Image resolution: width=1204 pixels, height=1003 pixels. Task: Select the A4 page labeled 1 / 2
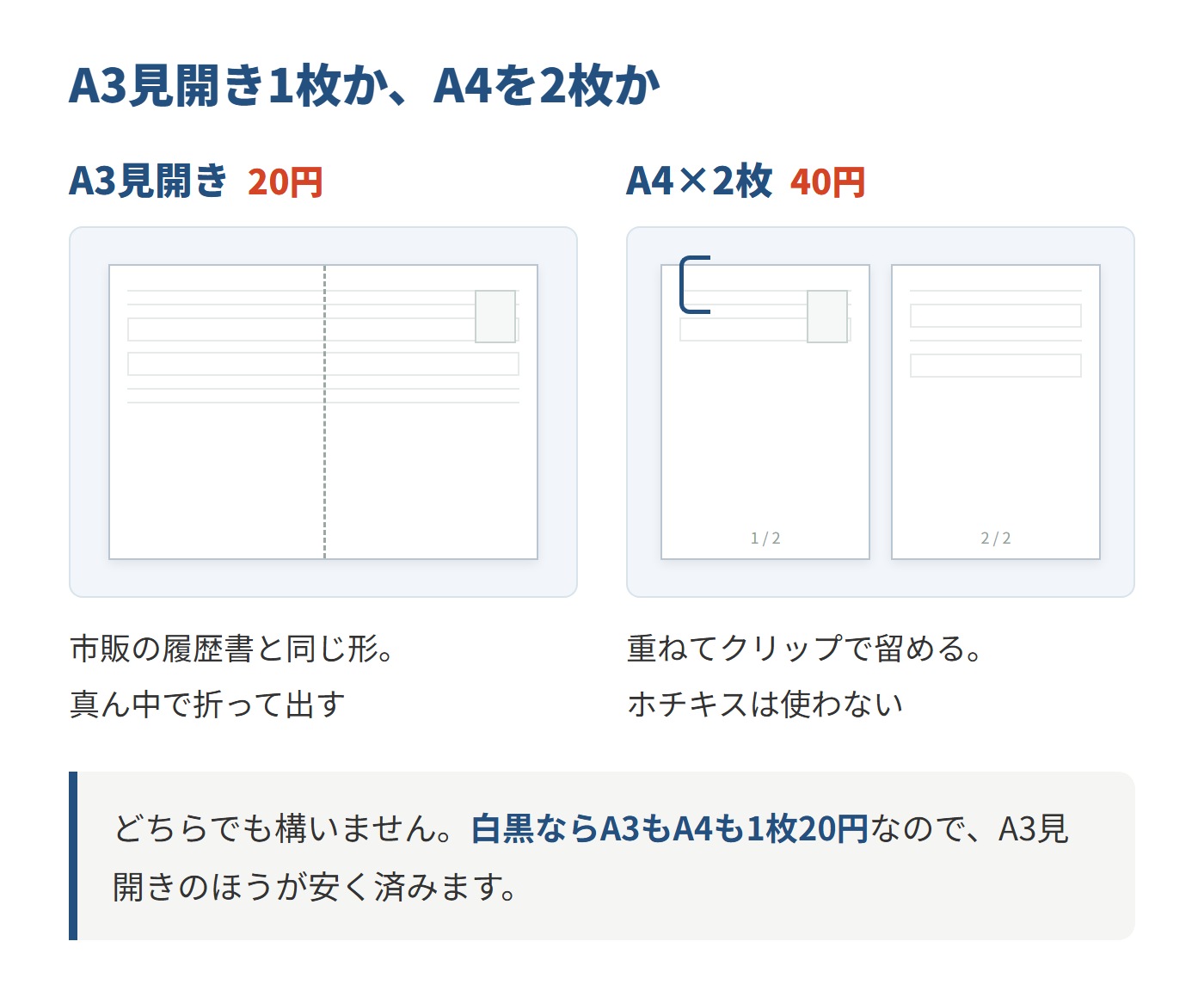765,412
